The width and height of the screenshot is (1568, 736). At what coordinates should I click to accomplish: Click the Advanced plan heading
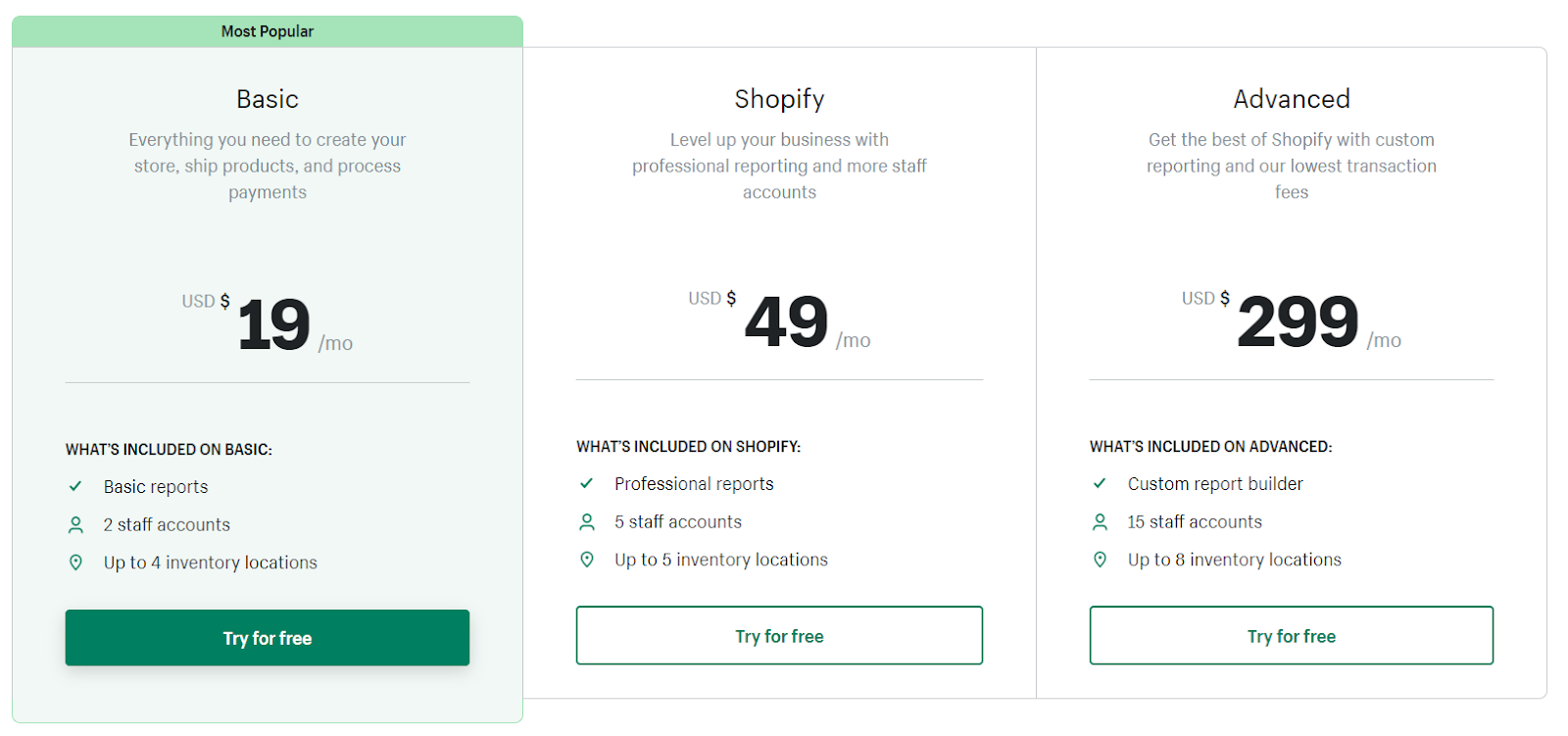click(x=1292, y=99)
